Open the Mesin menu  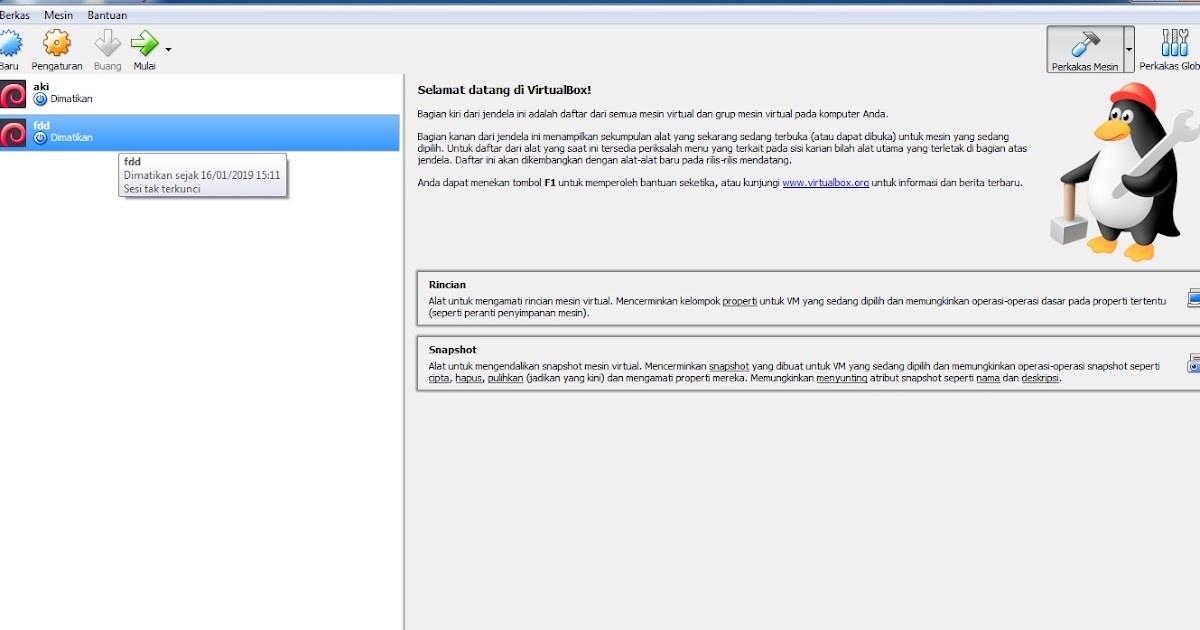point(58,15)
